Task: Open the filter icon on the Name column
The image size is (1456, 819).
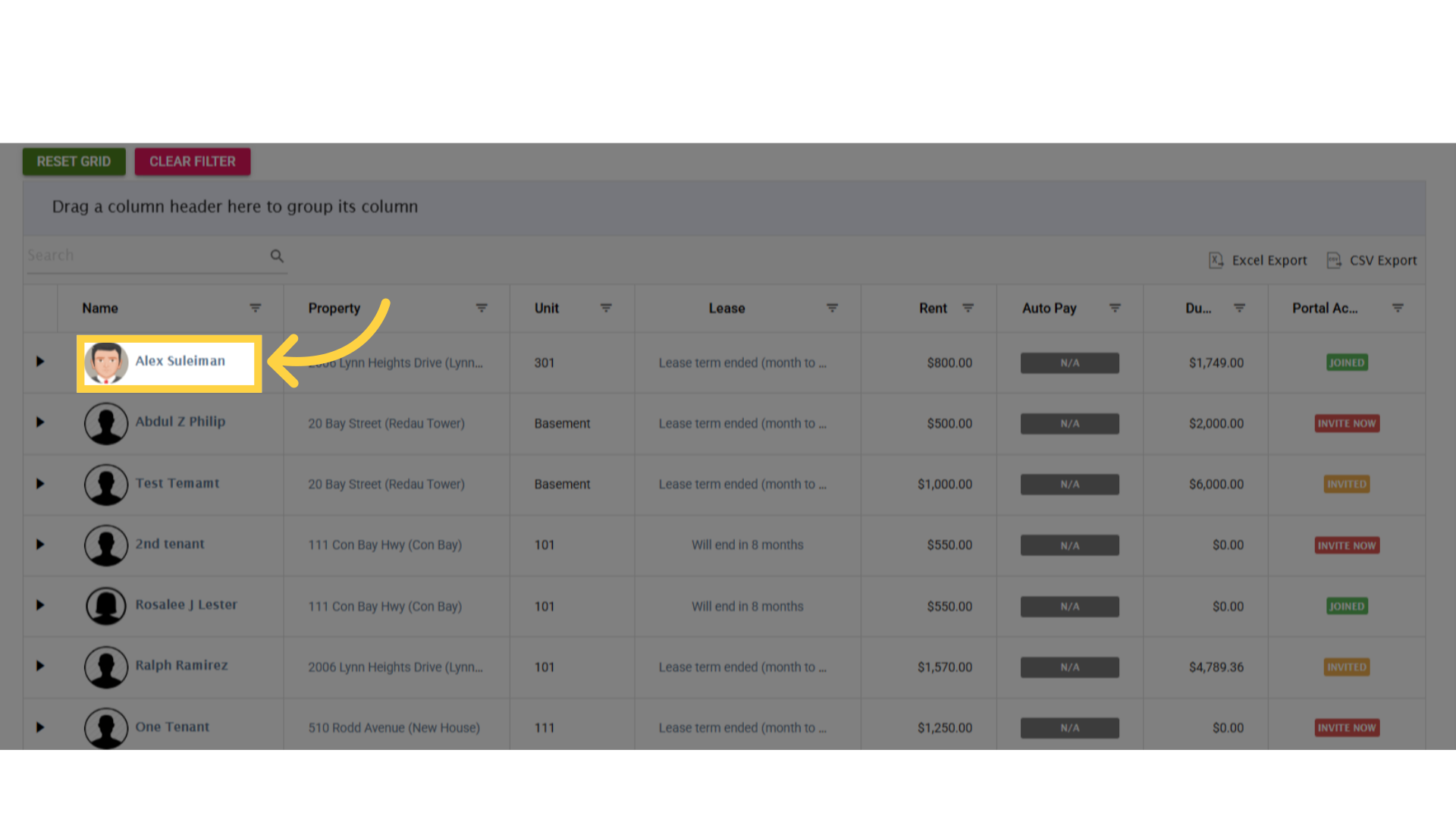Action: [x=256, y=308]
